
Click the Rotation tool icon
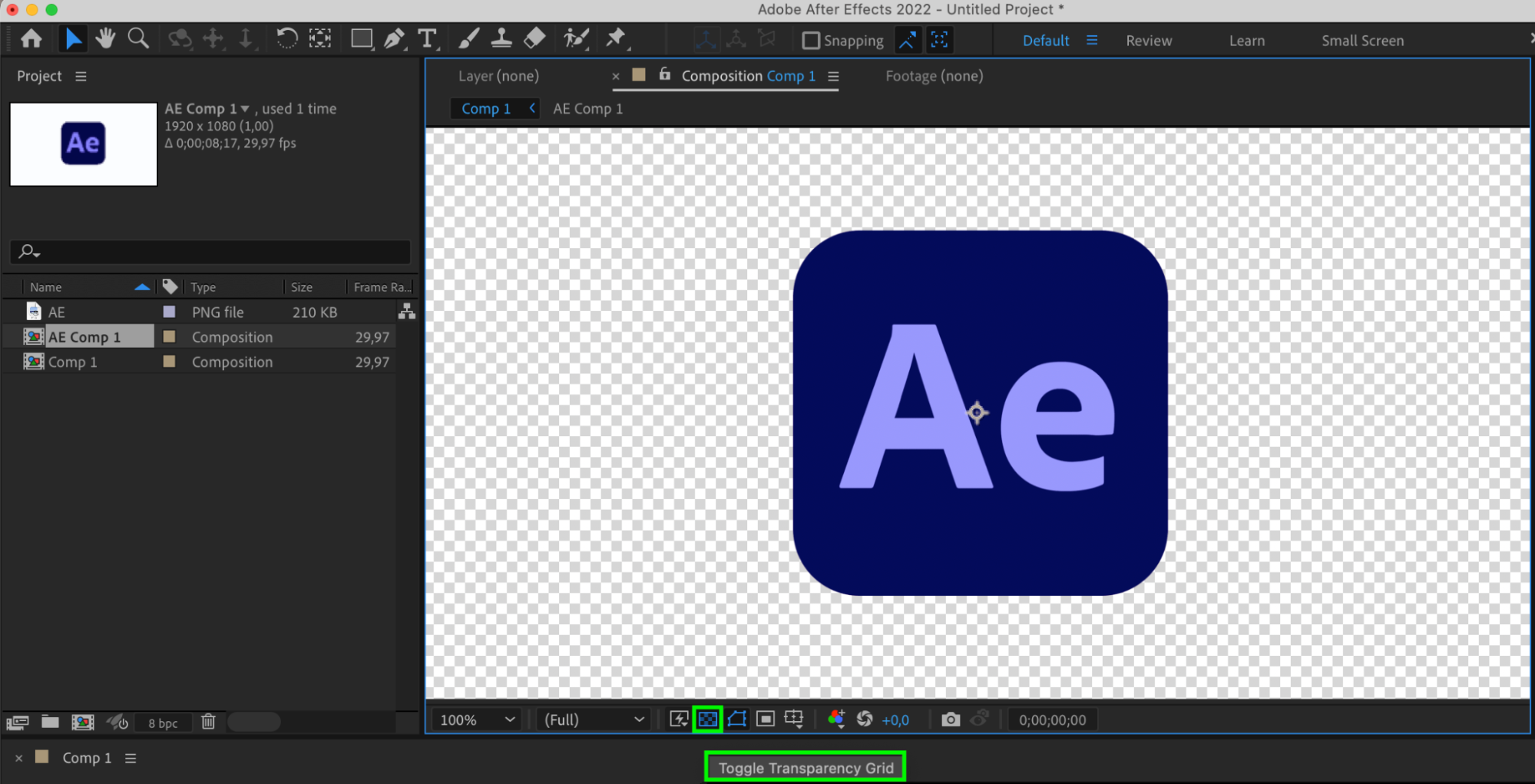pos(286,38)
